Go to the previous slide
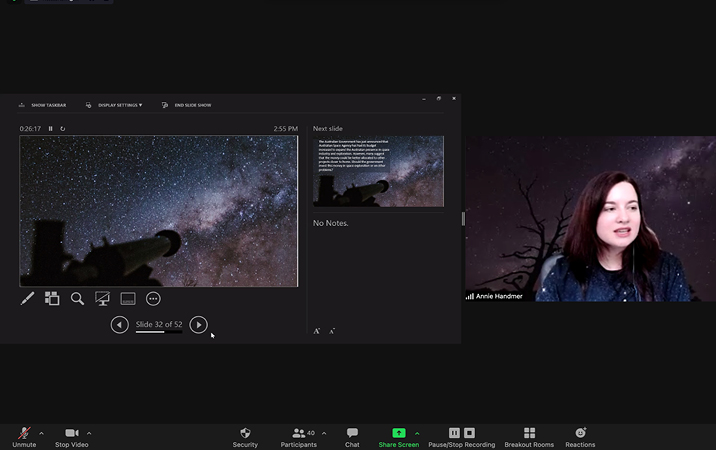The image size is (716, 450). 120,325
